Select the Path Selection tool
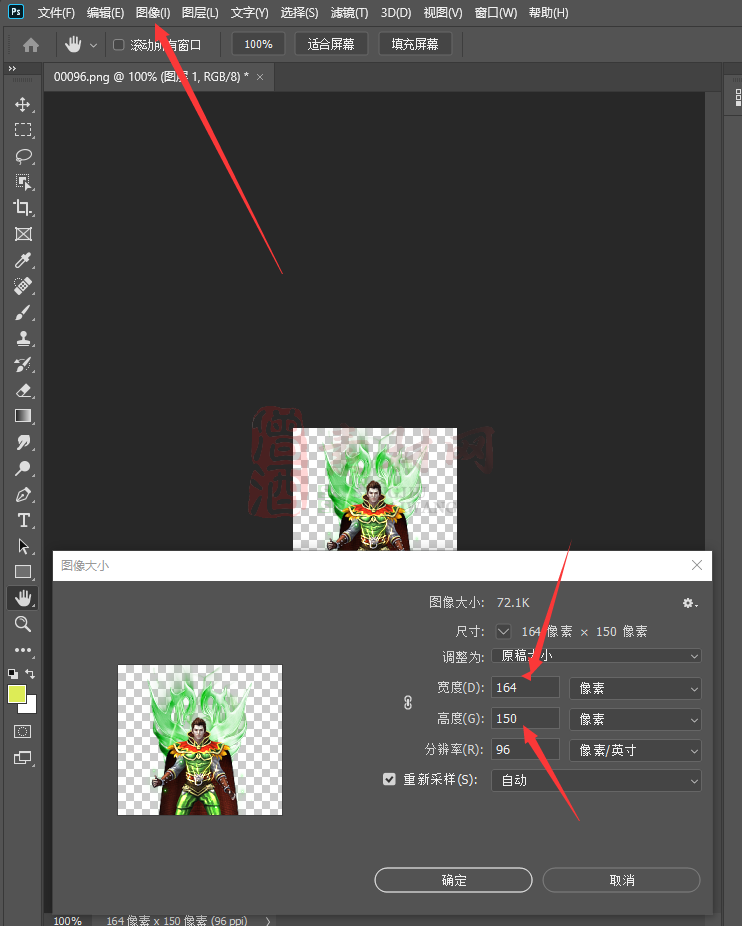The image size is (742, 926). tap(23, 546)
